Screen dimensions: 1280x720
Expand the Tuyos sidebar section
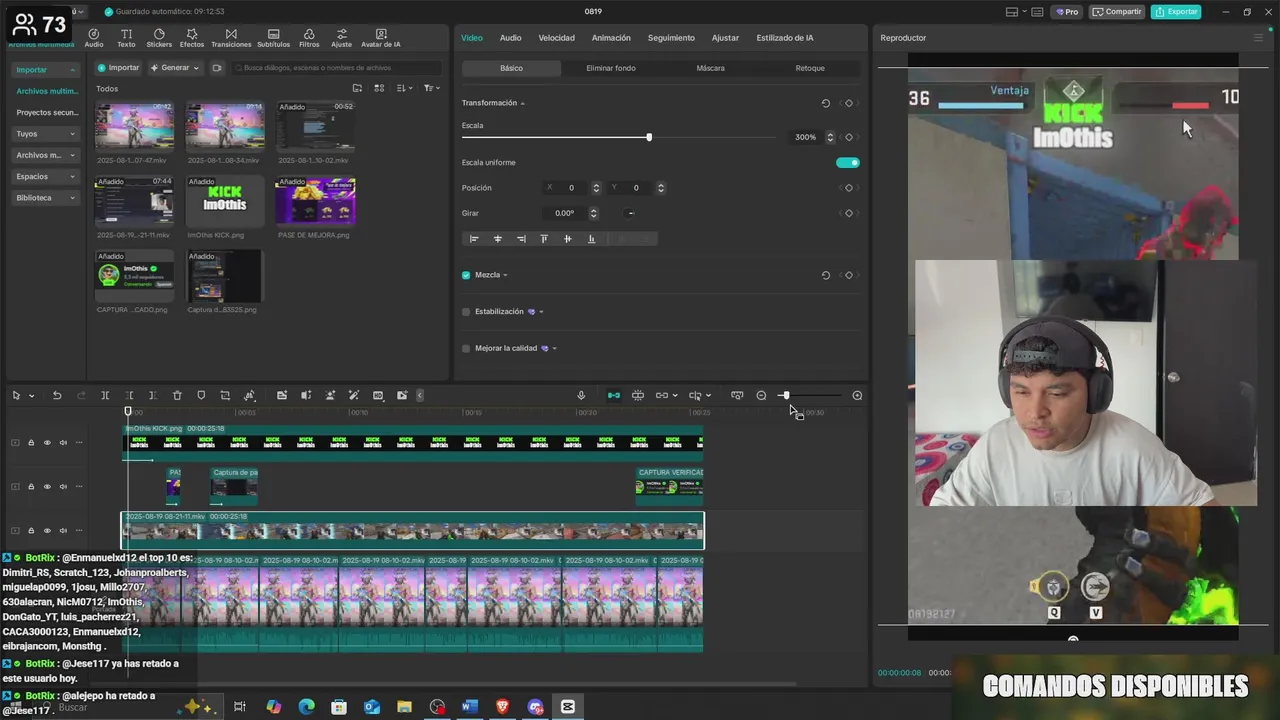coord(73,133)
